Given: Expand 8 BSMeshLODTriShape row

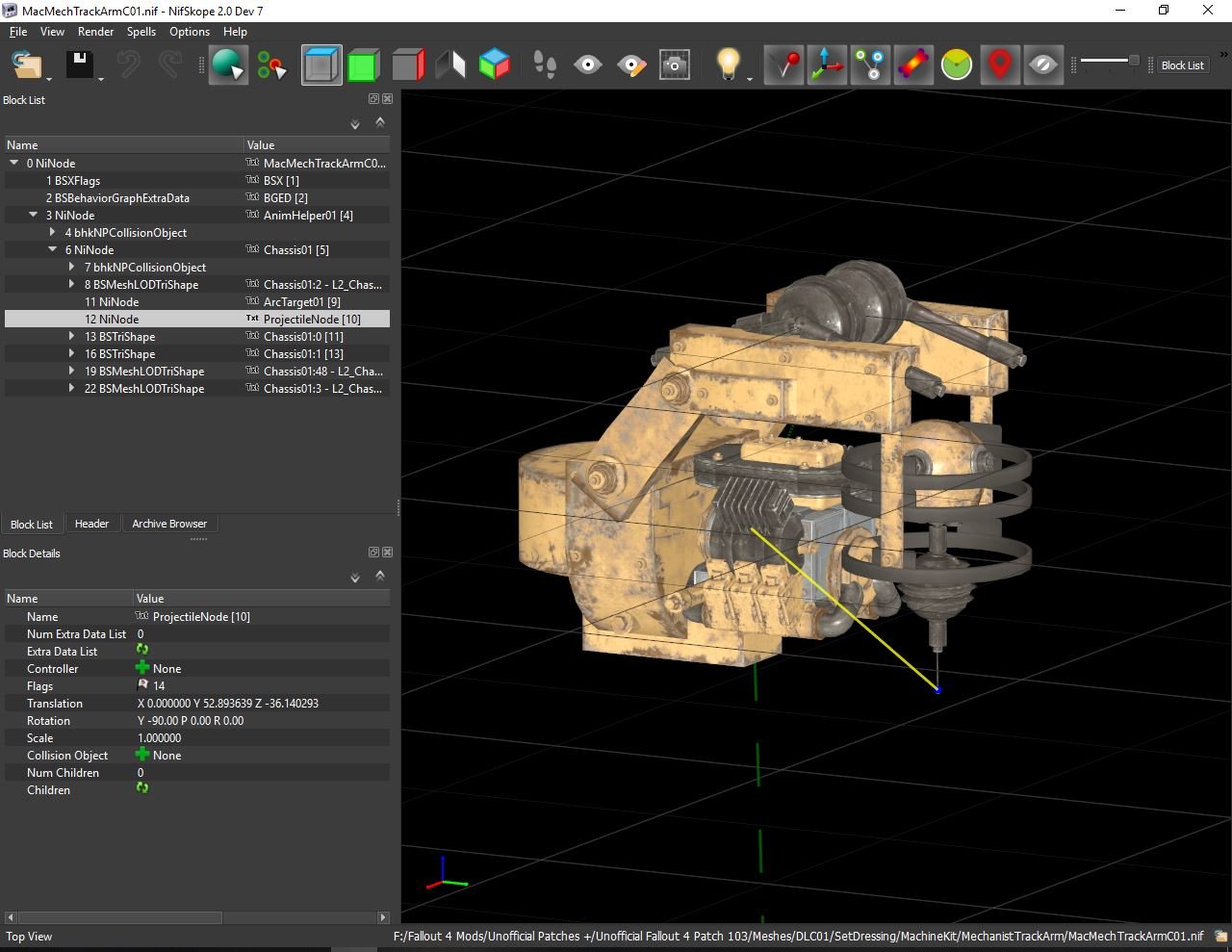Looking at the screenshot, I should tap(72, 284).
